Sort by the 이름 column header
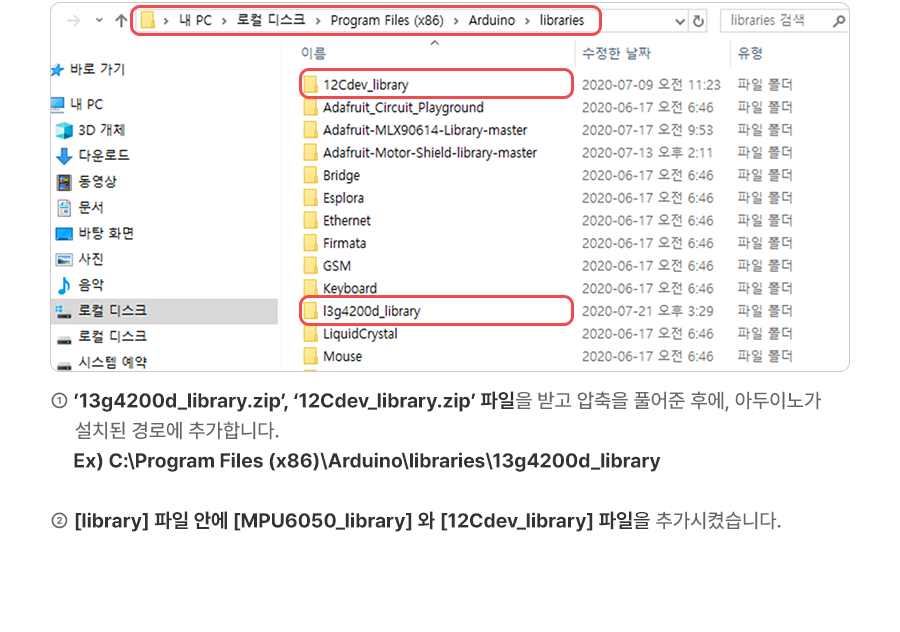Screen dimensions: 900x632 (313, 53)
